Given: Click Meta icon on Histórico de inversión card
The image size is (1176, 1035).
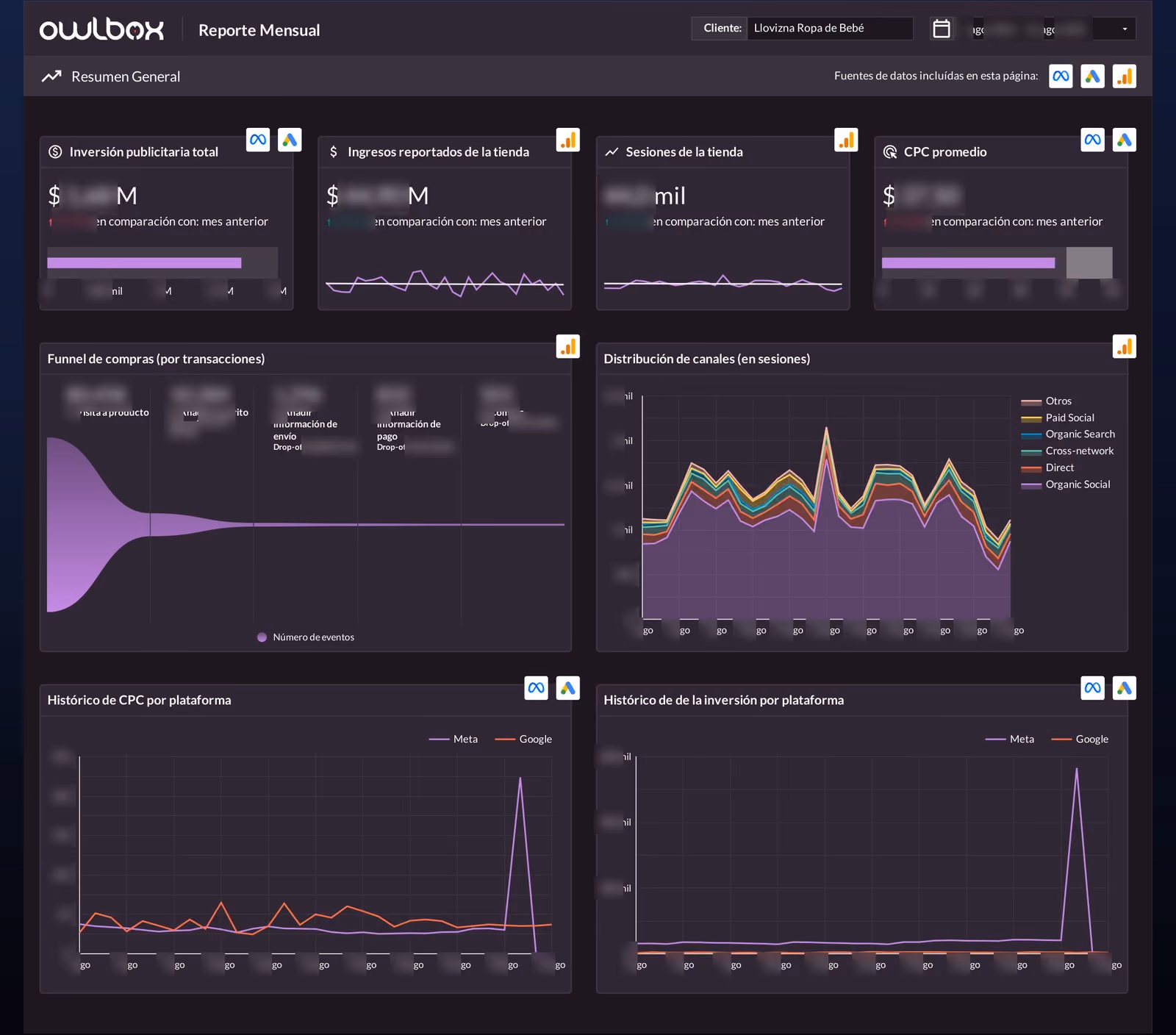Looking at the screenshot, I should click(x=1093, y=688).
